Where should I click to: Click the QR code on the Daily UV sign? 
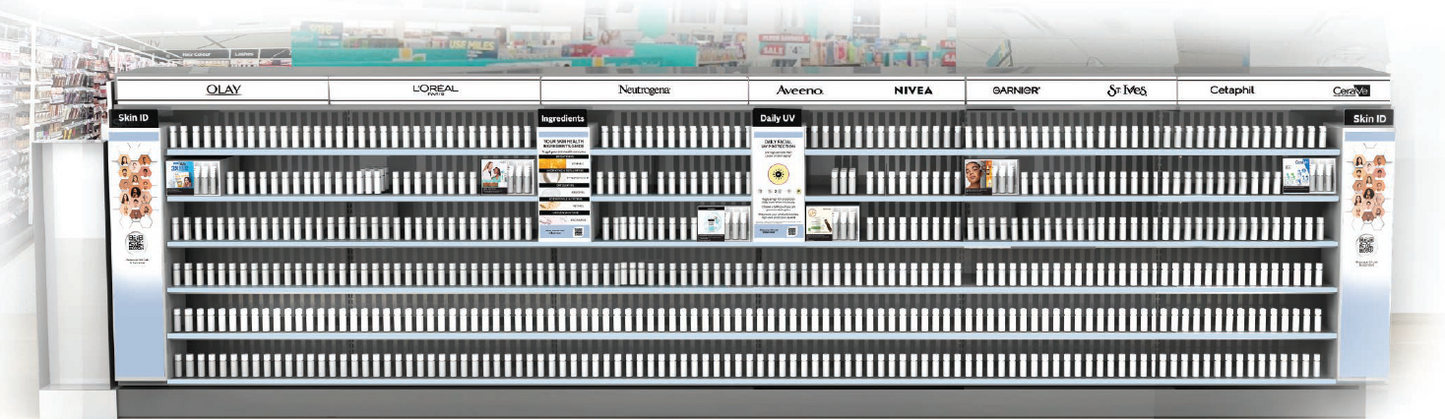[x=792, y=231]
